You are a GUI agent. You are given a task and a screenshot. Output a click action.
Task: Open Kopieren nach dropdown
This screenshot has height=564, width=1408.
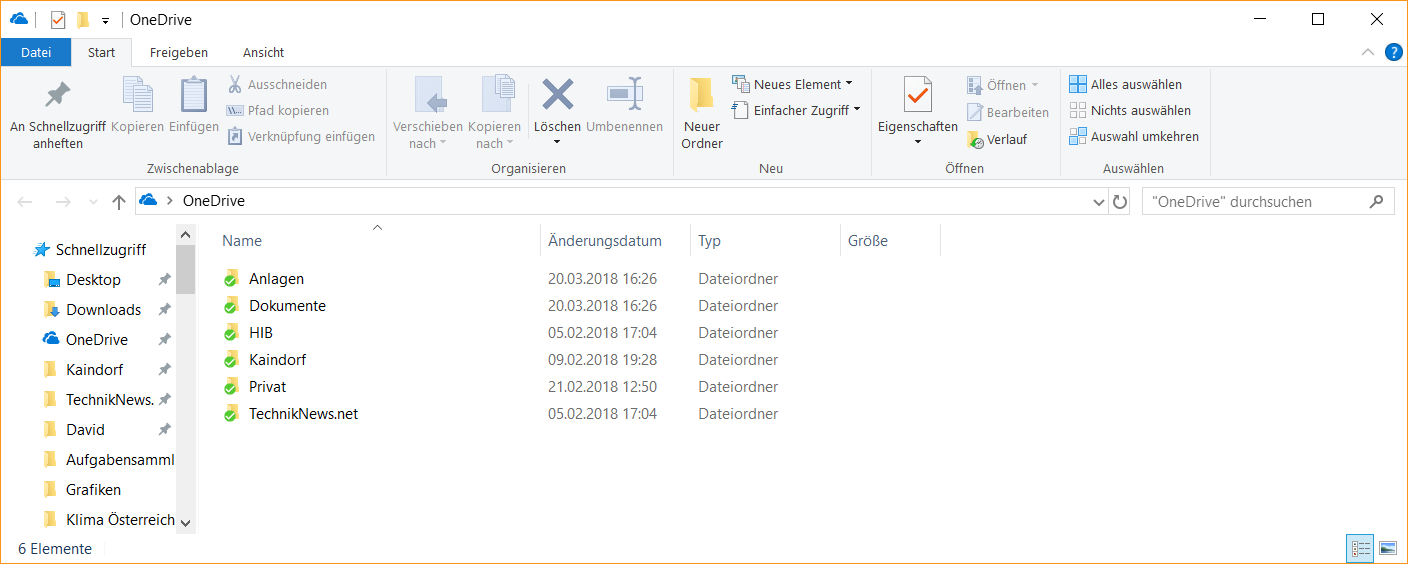[x=495, y=112]
